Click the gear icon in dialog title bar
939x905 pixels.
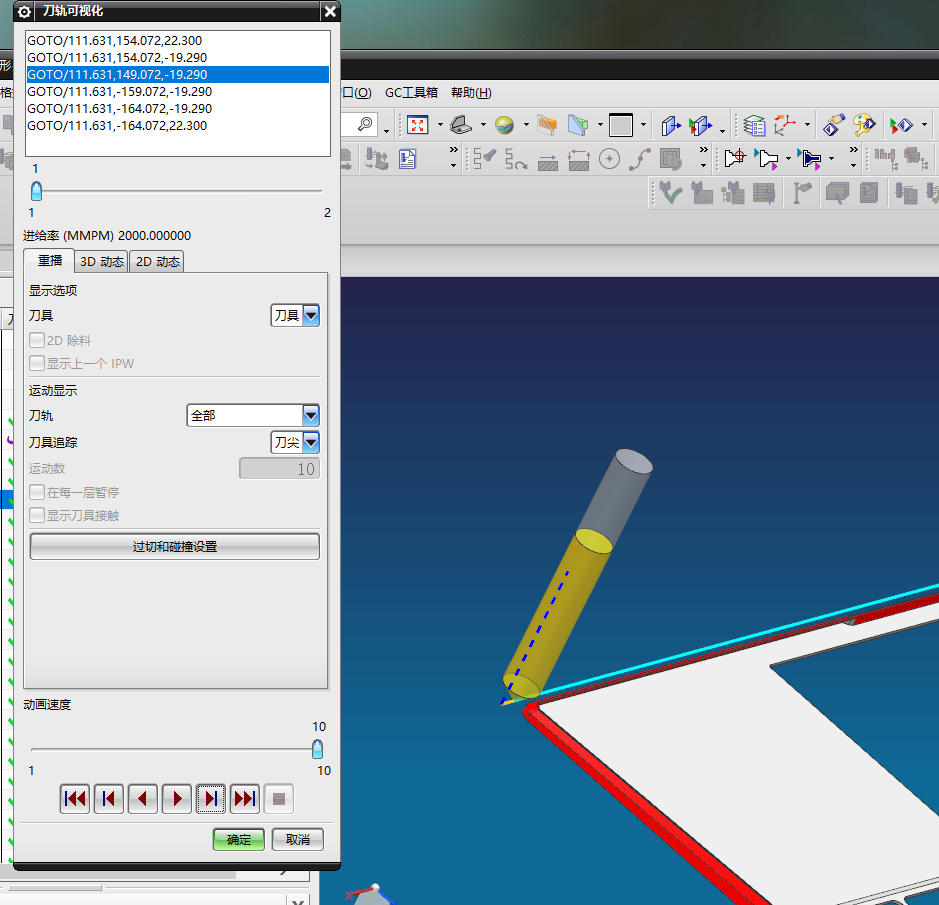[x=24, y=11]
